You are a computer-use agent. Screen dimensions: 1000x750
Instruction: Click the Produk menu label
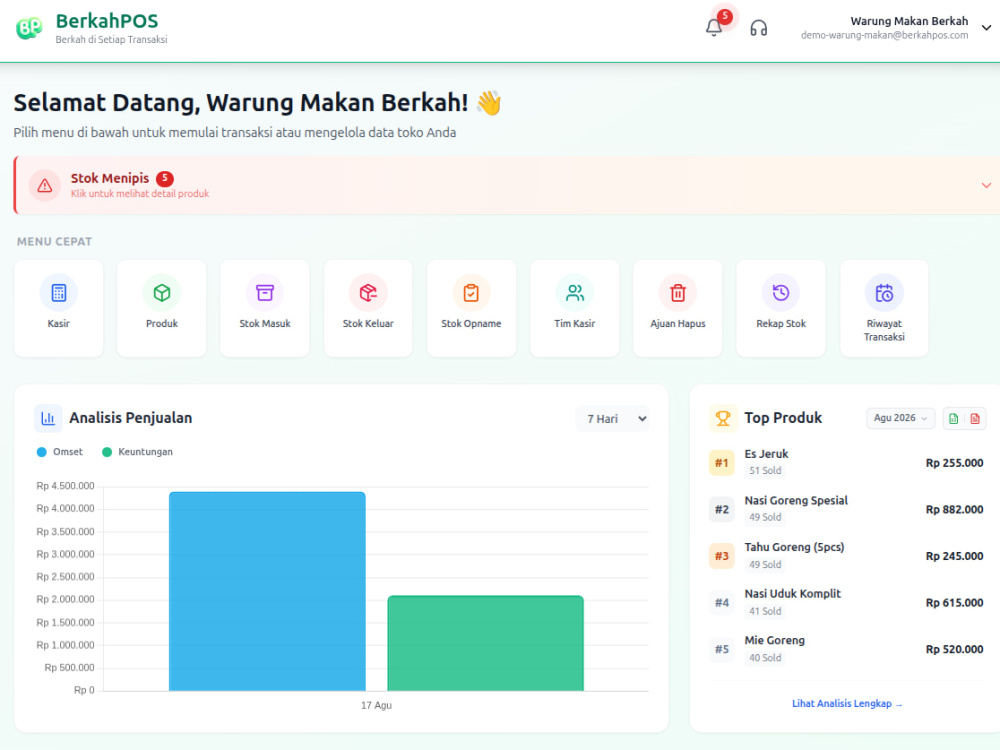click(x=162, y=323)
